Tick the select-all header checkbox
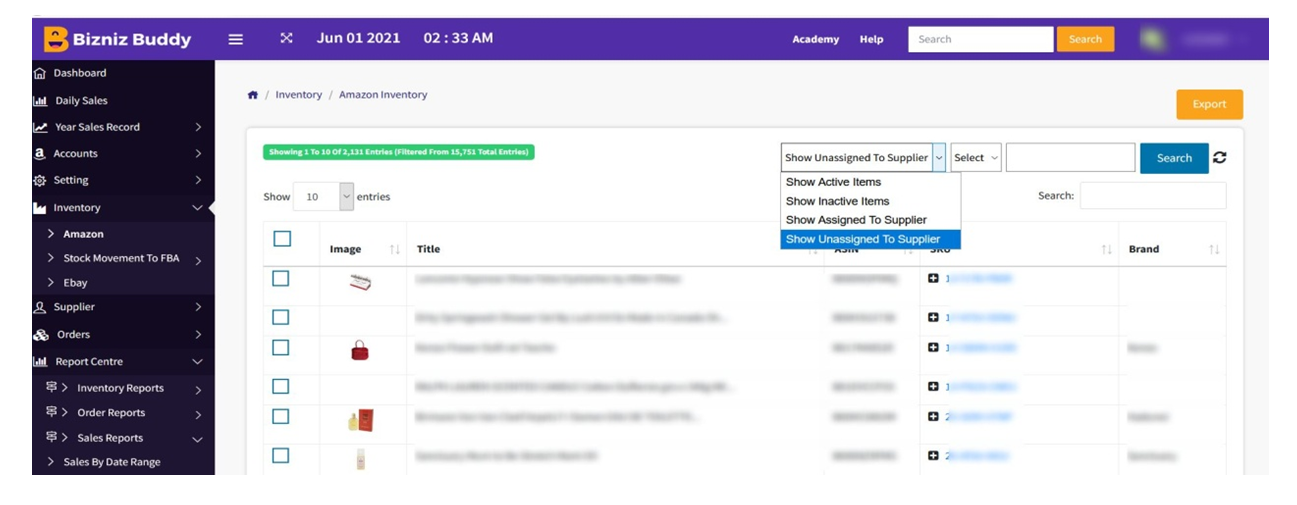This screenshot has width=1297, height=505. tap(282, 238)
